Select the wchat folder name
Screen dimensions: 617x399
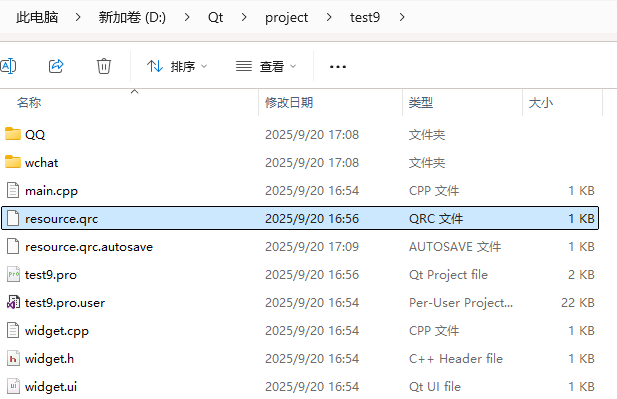[x=41, y=163]
